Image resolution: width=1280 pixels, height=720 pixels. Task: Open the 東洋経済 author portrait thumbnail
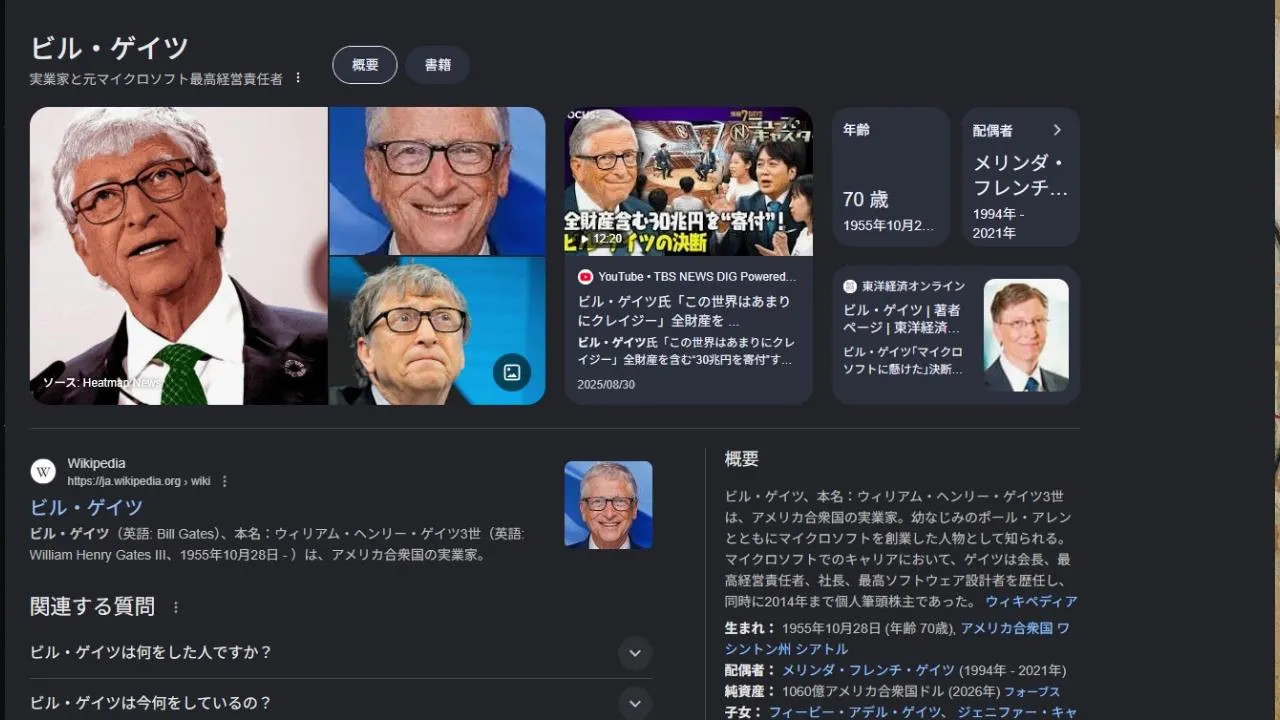(1026, 335)
